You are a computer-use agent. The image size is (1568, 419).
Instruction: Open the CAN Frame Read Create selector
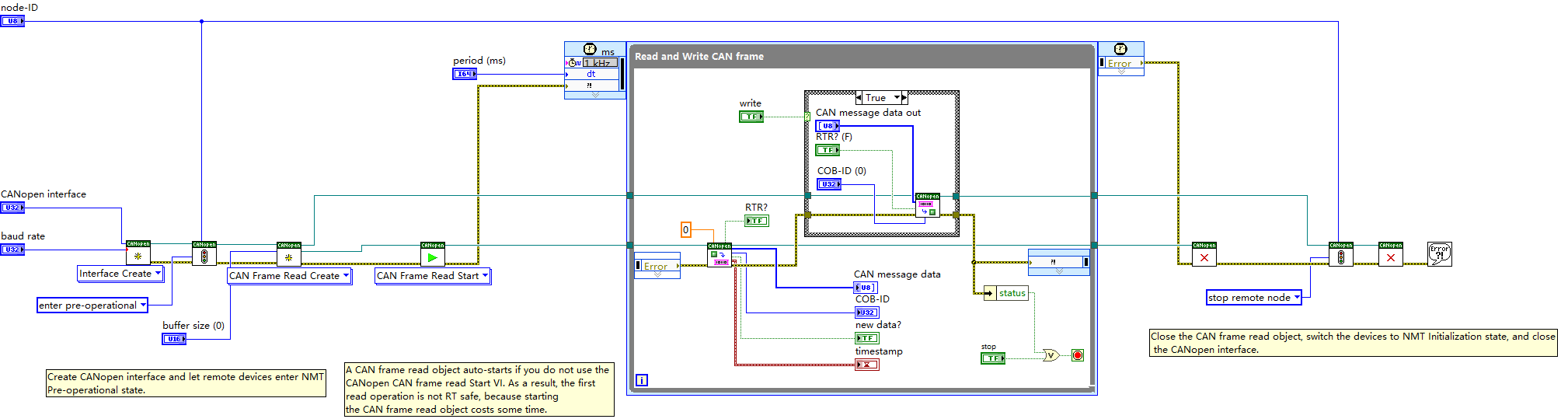(346, 276)
